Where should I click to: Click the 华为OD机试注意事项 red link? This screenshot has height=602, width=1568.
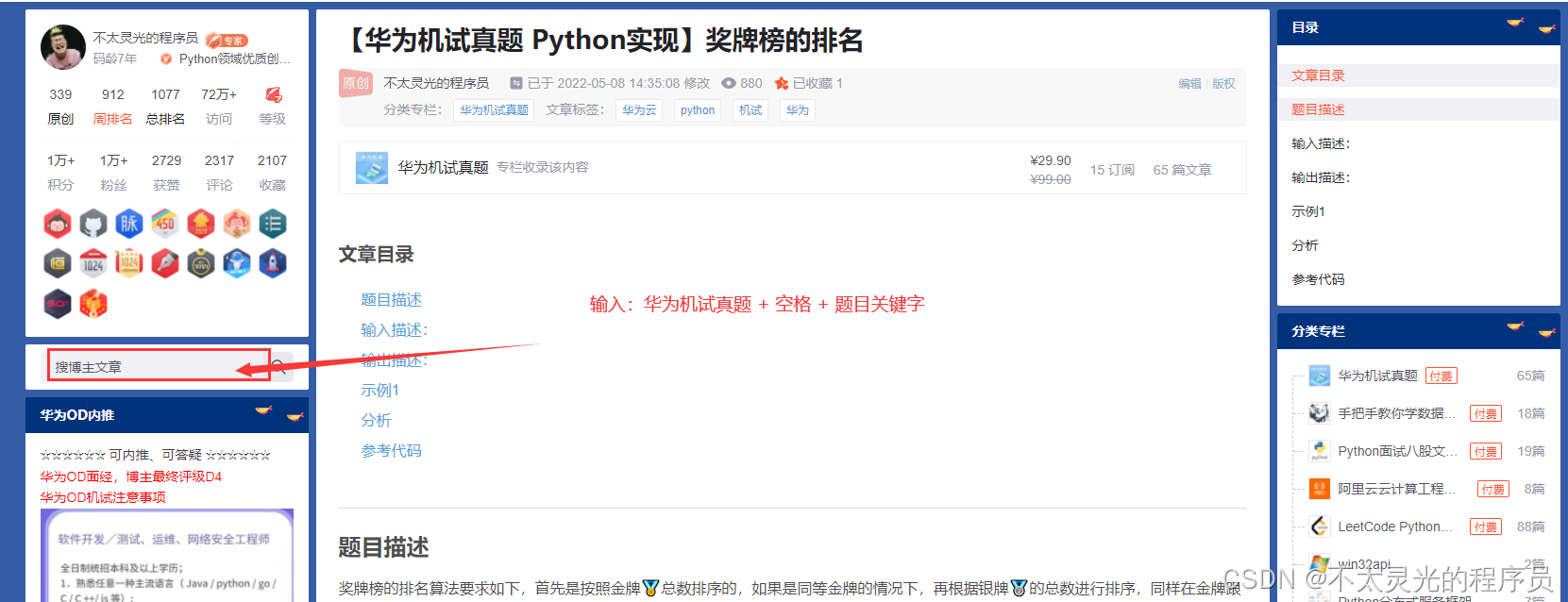[x=103, y=497]
